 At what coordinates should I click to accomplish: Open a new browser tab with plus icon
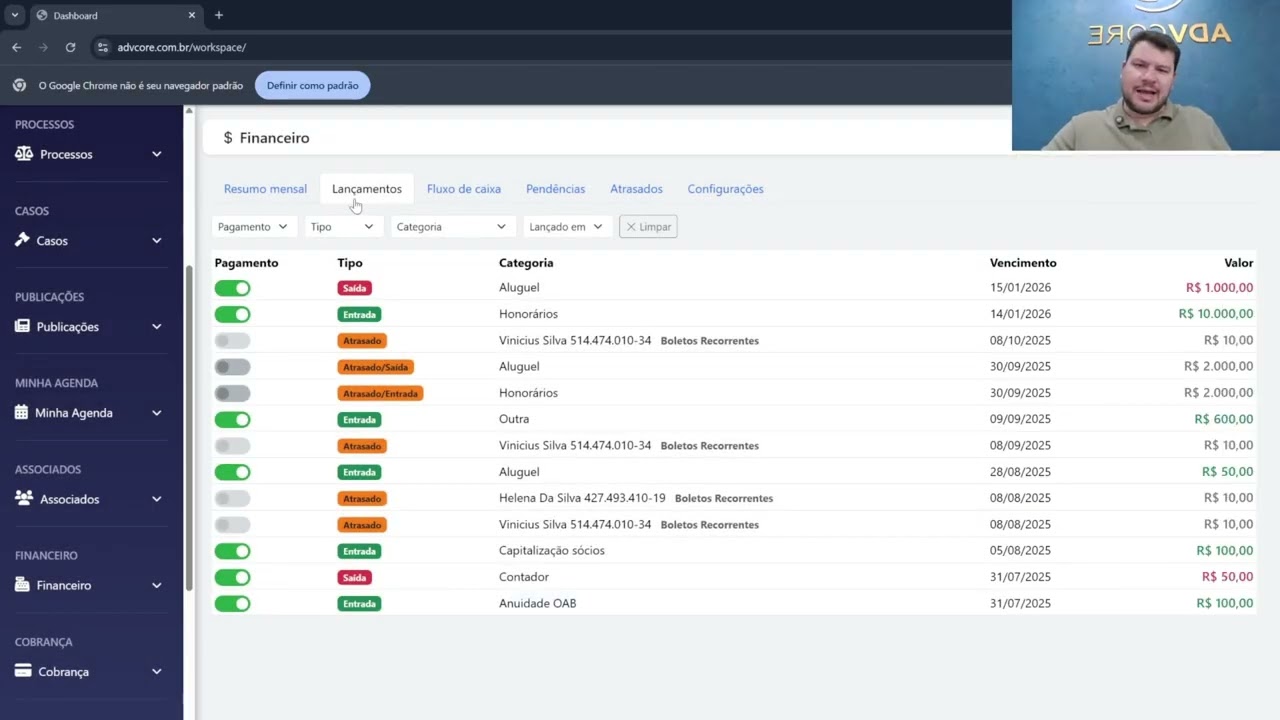coord(219,15)
